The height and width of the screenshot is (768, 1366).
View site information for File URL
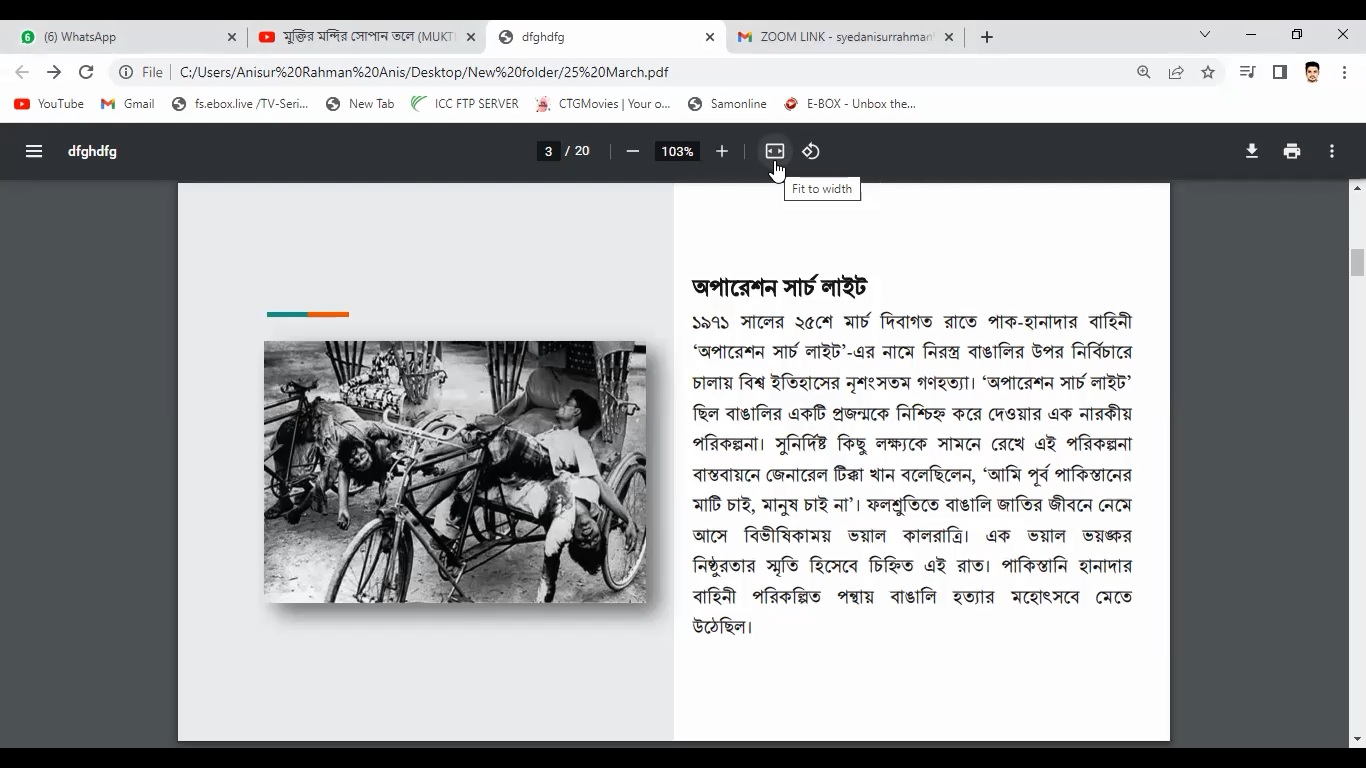click(140, 72)
